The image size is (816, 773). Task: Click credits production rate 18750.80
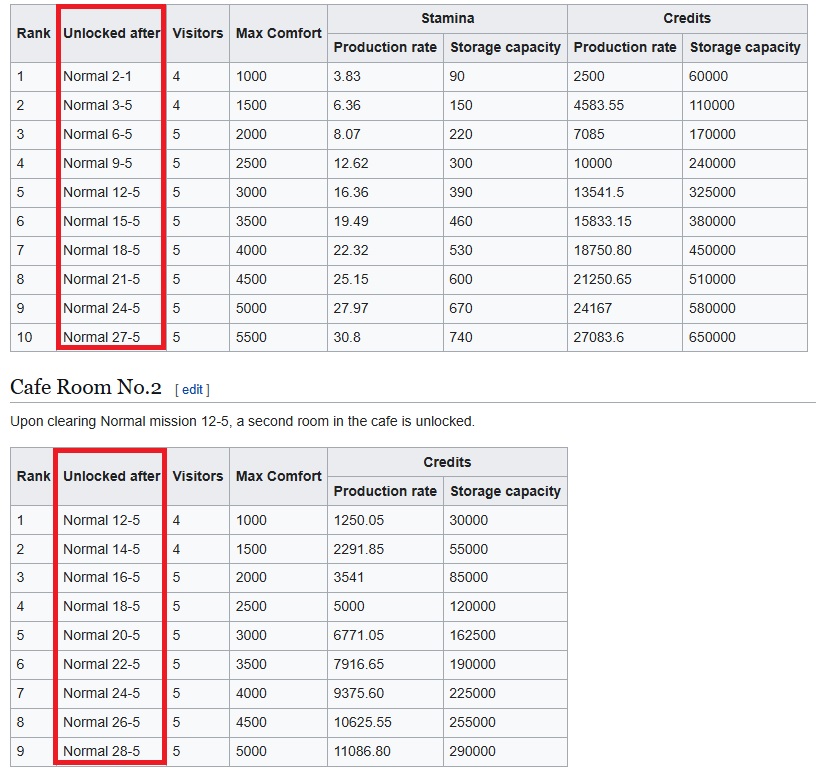[x=603, y=250]
